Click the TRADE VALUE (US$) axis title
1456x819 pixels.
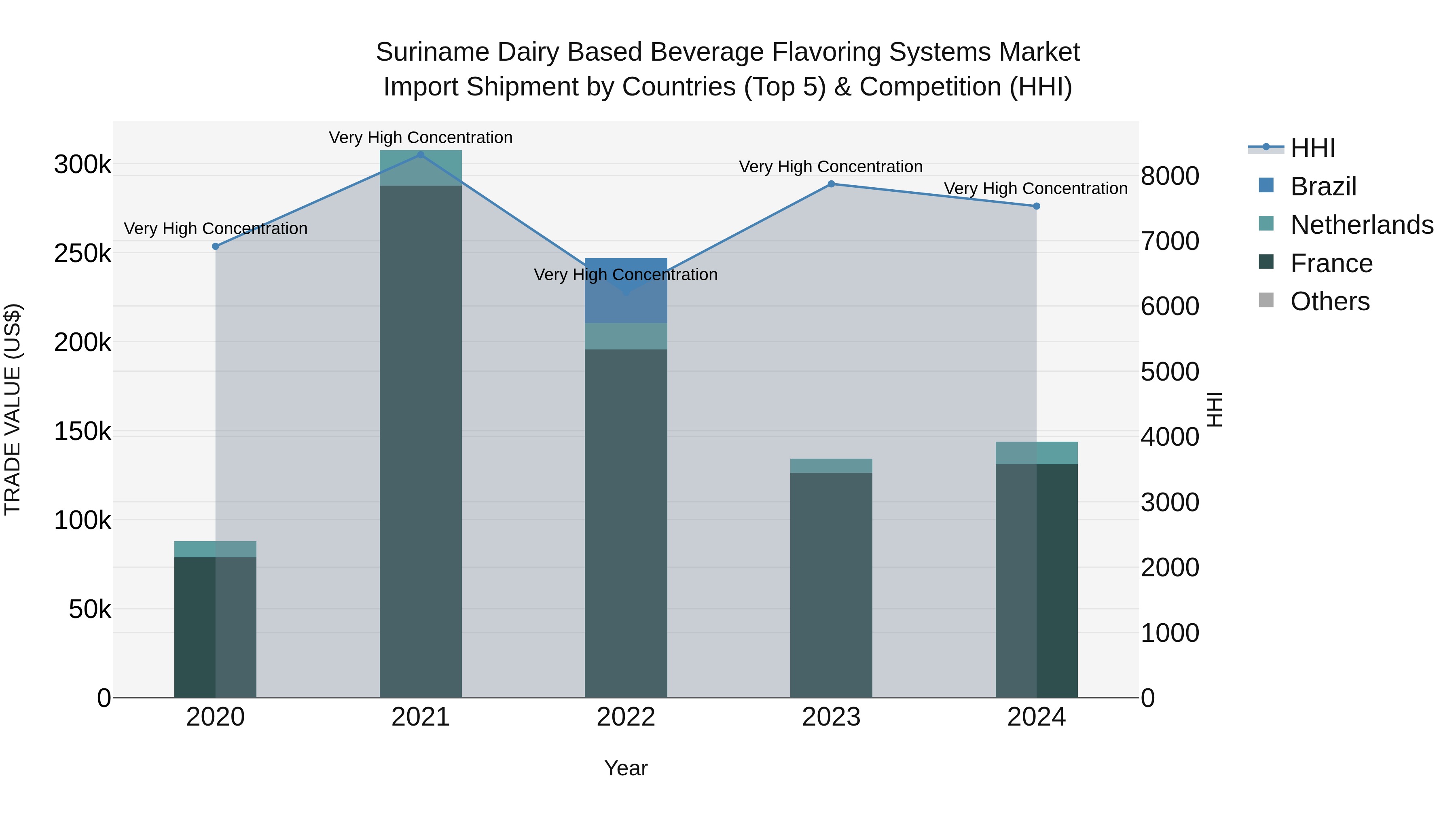[13, 409]
